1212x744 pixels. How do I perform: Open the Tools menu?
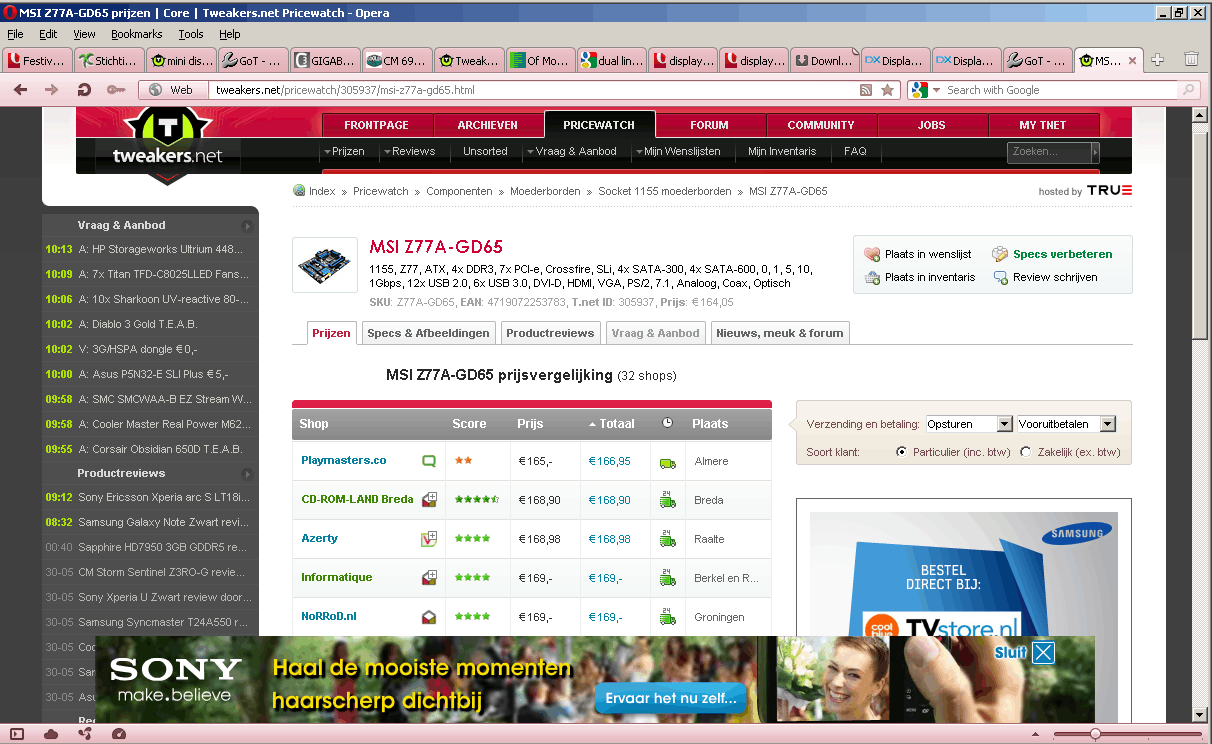[191, 34]
